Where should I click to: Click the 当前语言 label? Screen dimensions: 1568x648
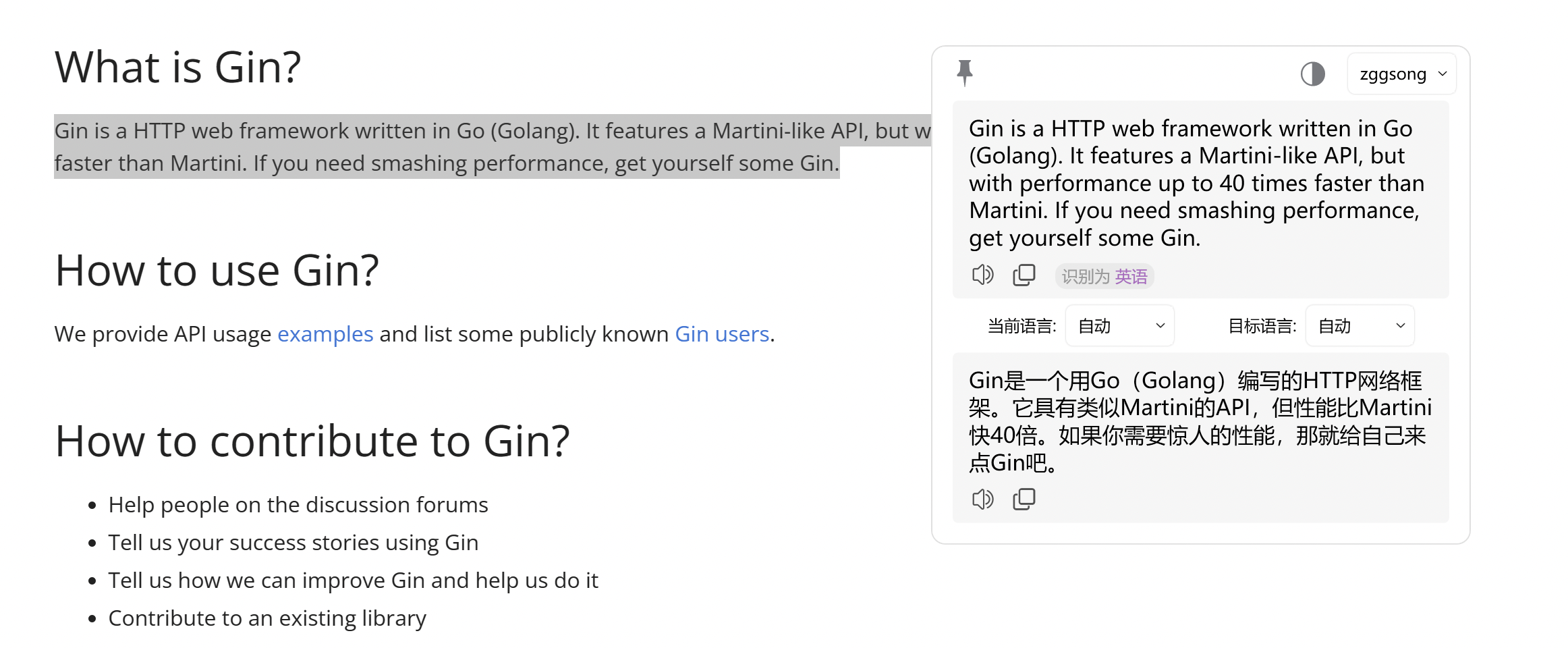(x=1021, y=326)
